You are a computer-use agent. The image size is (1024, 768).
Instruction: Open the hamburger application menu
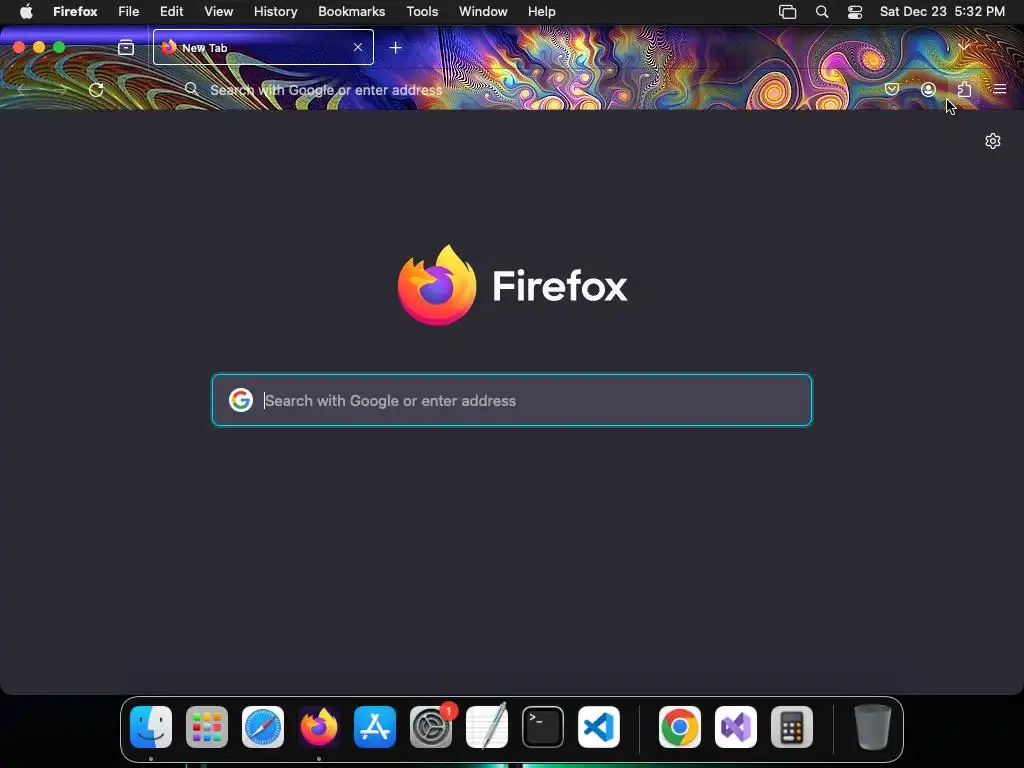[1000, 89]
